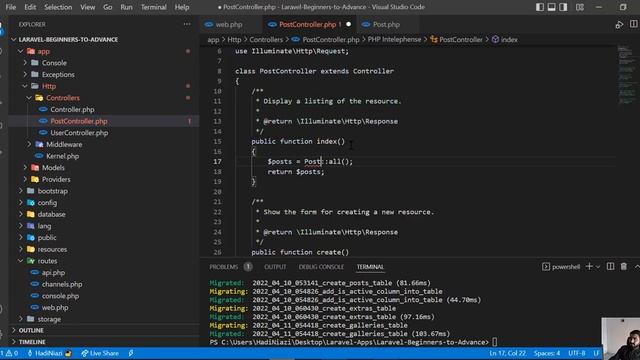Change indentation via Spaces: 4
This screenshot has height=360, width=640.
pyautogui.click(x=547, y=353)
